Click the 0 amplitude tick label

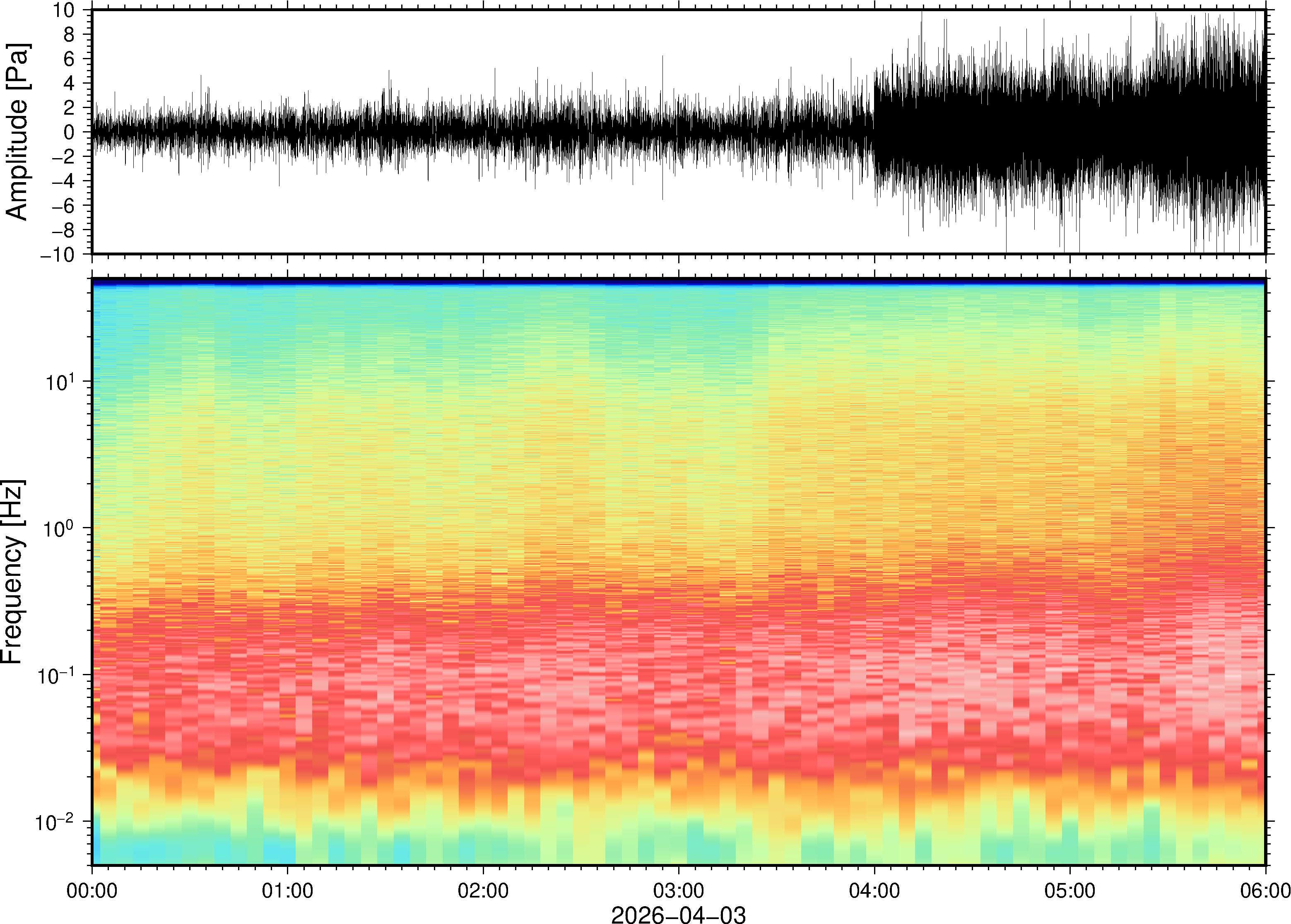point(70,132)
